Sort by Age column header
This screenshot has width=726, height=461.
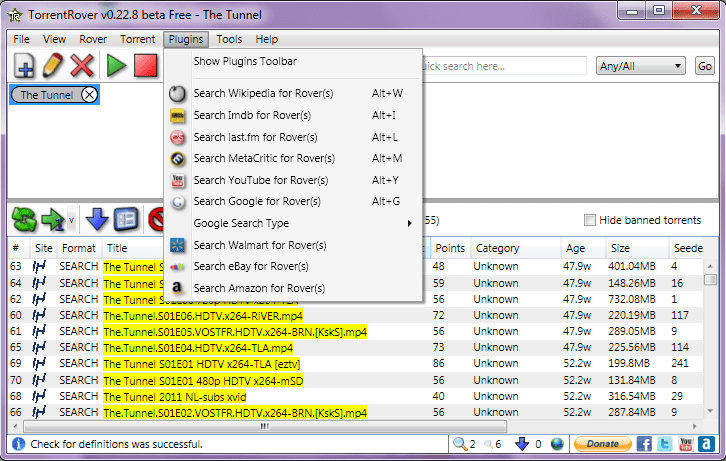(583, 248)
